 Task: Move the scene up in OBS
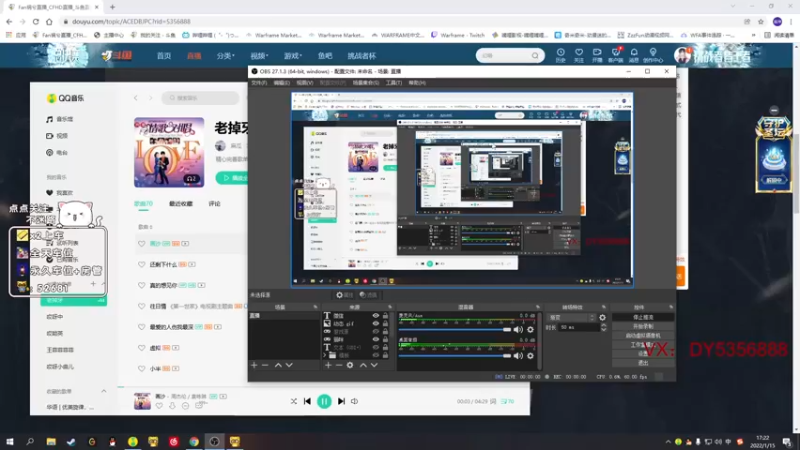(x=278, y=365)
